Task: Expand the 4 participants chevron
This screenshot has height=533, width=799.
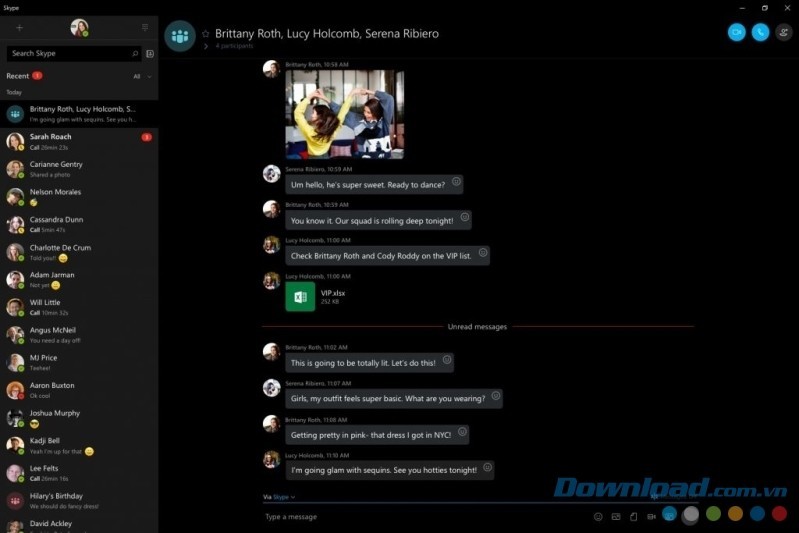Action: (206, 46)
